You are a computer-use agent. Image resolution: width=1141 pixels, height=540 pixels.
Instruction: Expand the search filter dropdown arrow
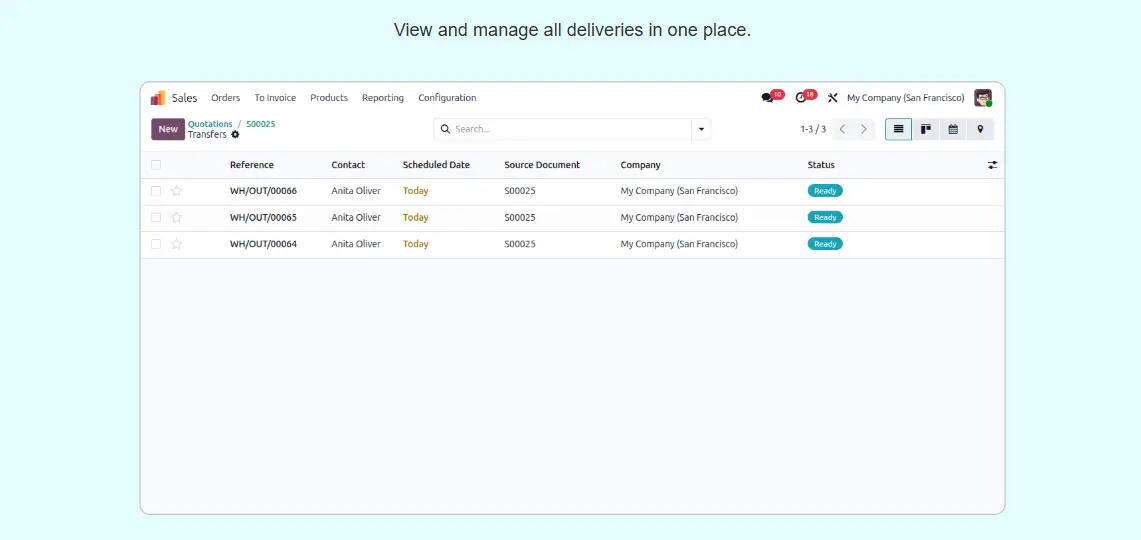pyautogui.click(x=701, y=129)
